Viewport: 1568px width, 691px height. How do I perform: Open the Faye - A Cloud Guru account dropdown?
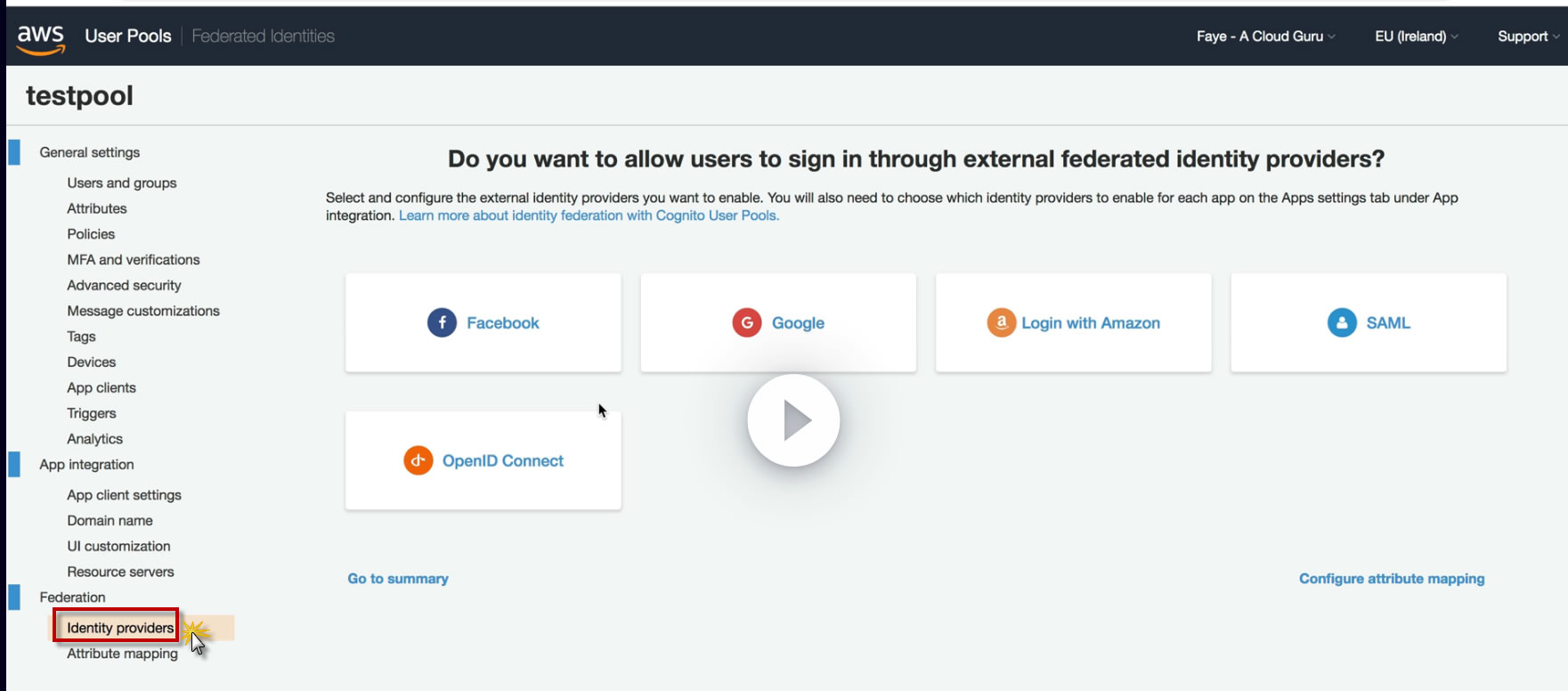(1264, 37)
